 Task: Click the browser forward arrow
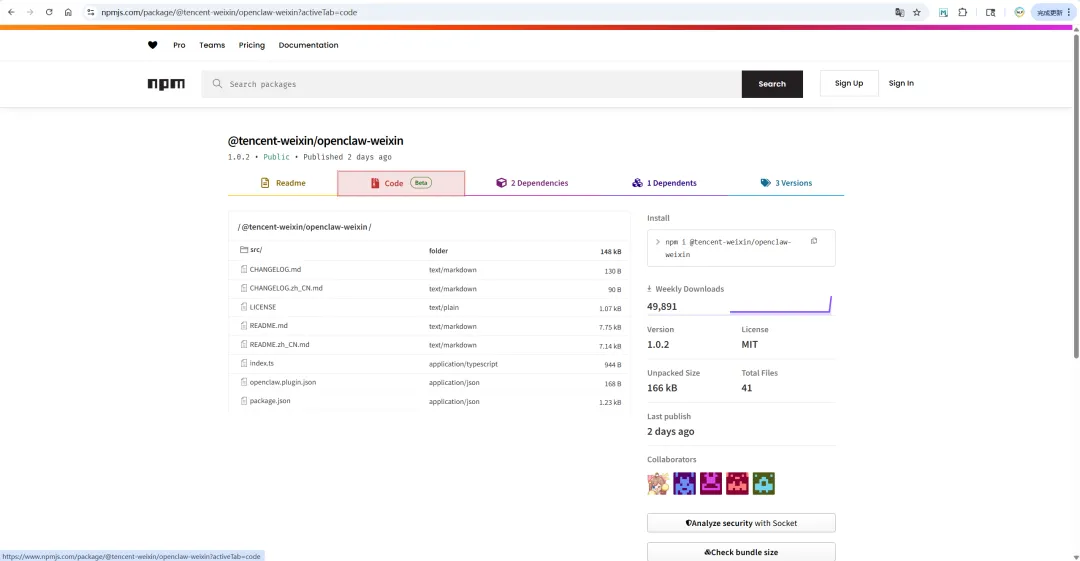30,12
